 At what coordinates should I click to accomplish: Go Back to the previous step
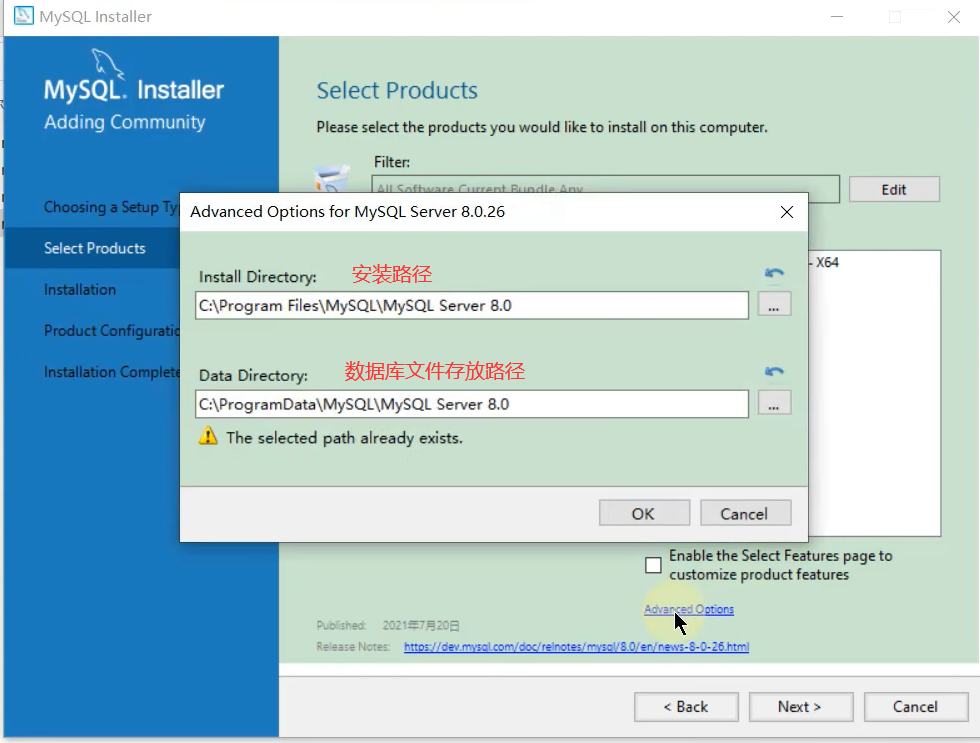[686, 706]
